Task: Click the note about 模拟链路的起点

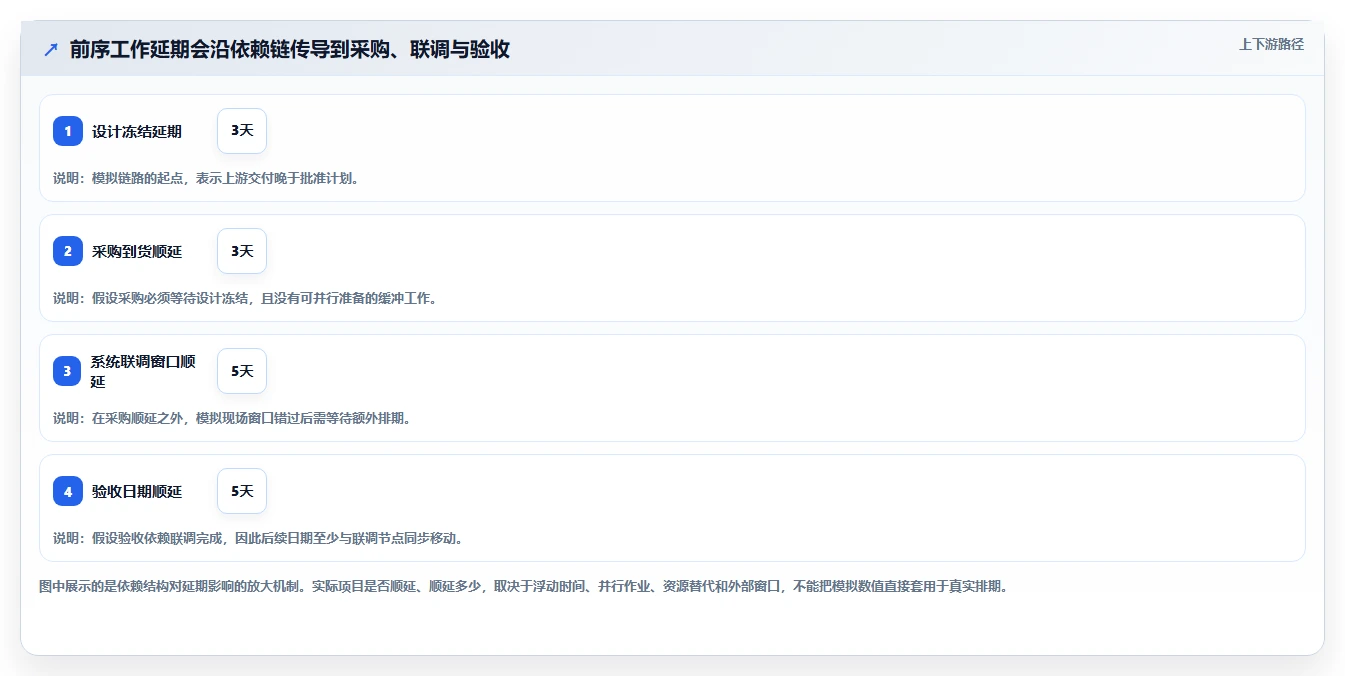Action: [x=206, y=178]
